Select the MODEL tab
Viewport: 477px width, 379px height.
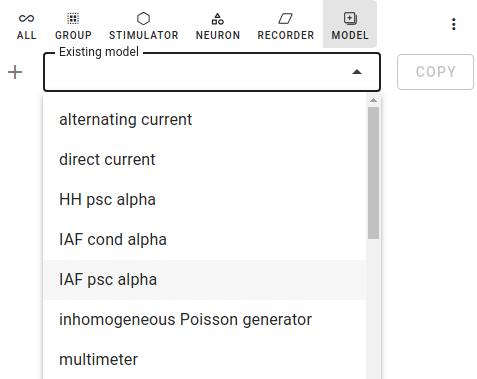click(350, 25)
